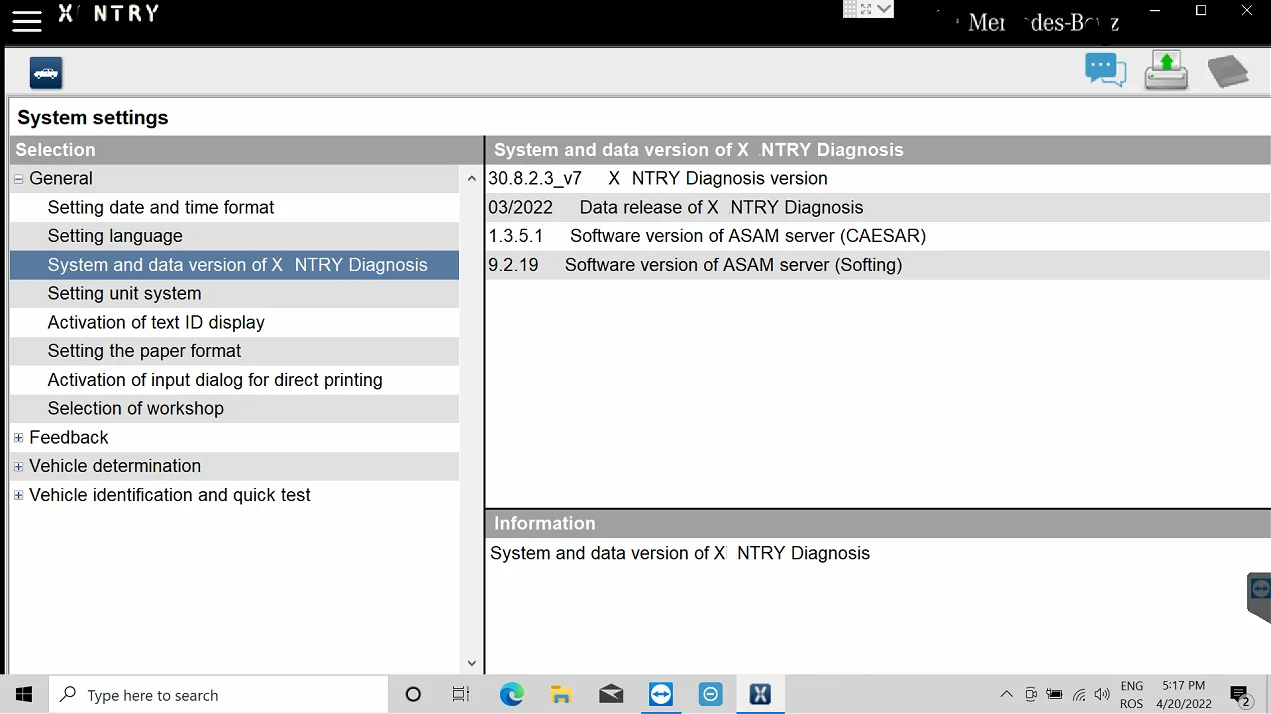This screenshot has height=714, width=1271.
Task: Open TeamViewer from the taskbar
Action: click(661, 695)
